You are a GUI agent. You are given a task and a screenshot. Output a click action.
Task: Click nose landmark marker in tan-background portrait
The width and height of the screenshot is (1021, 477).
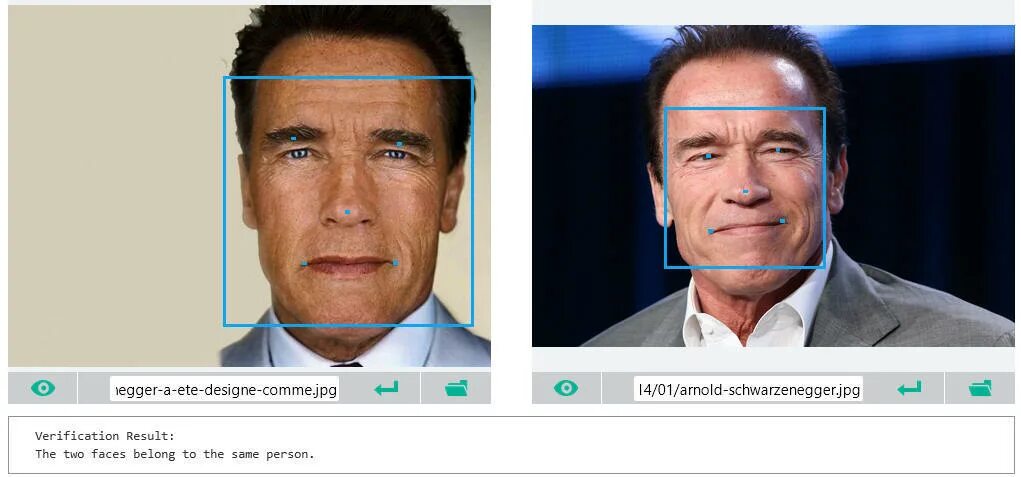(x=348, y=212)
